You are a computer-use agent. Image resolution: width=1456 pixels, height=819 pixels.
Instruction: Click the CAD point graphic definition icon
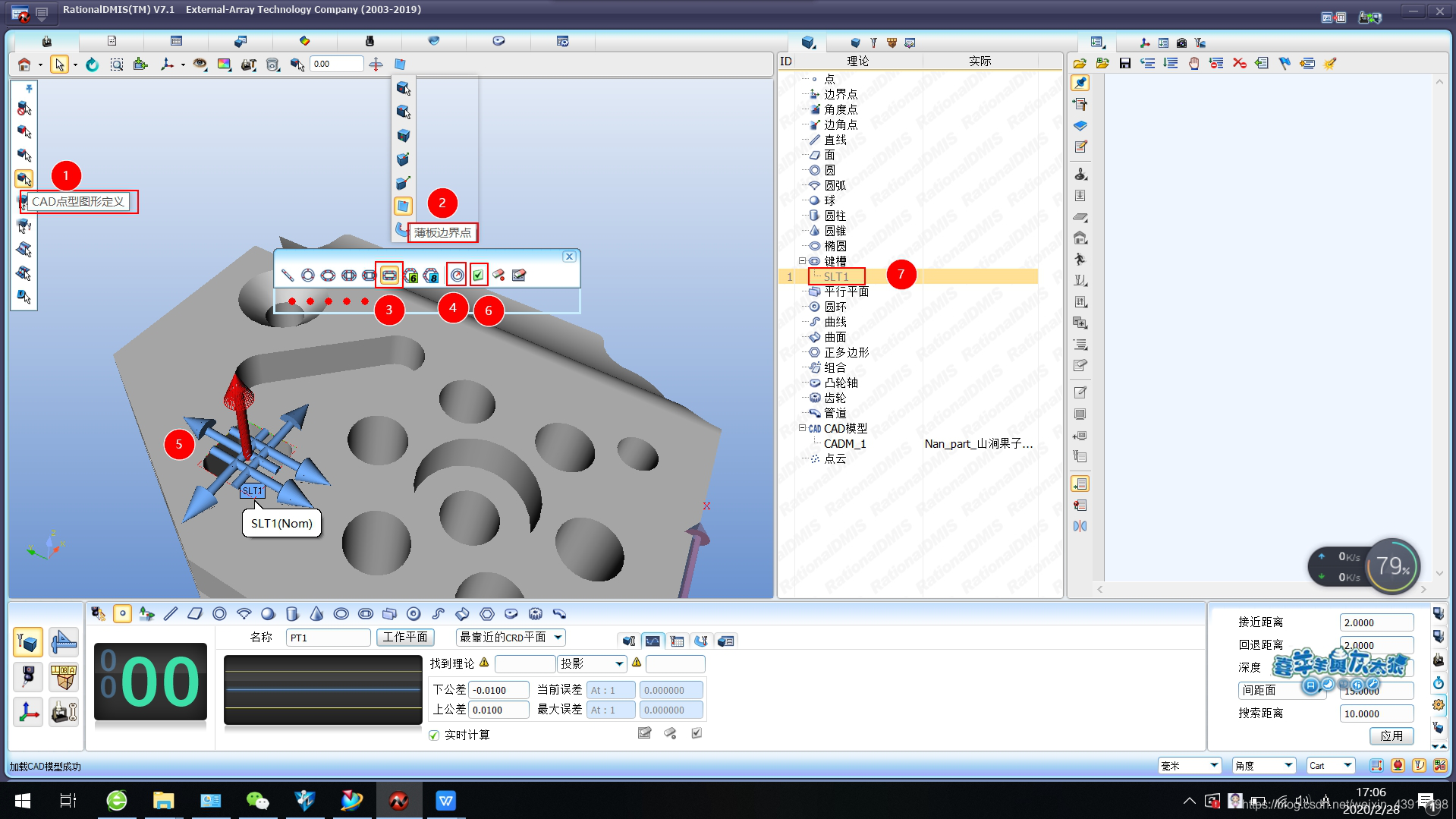coord(24,178)
